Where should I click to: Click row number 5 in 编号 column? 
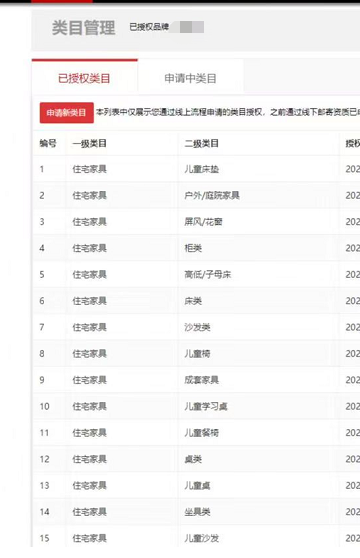point(42,274)
